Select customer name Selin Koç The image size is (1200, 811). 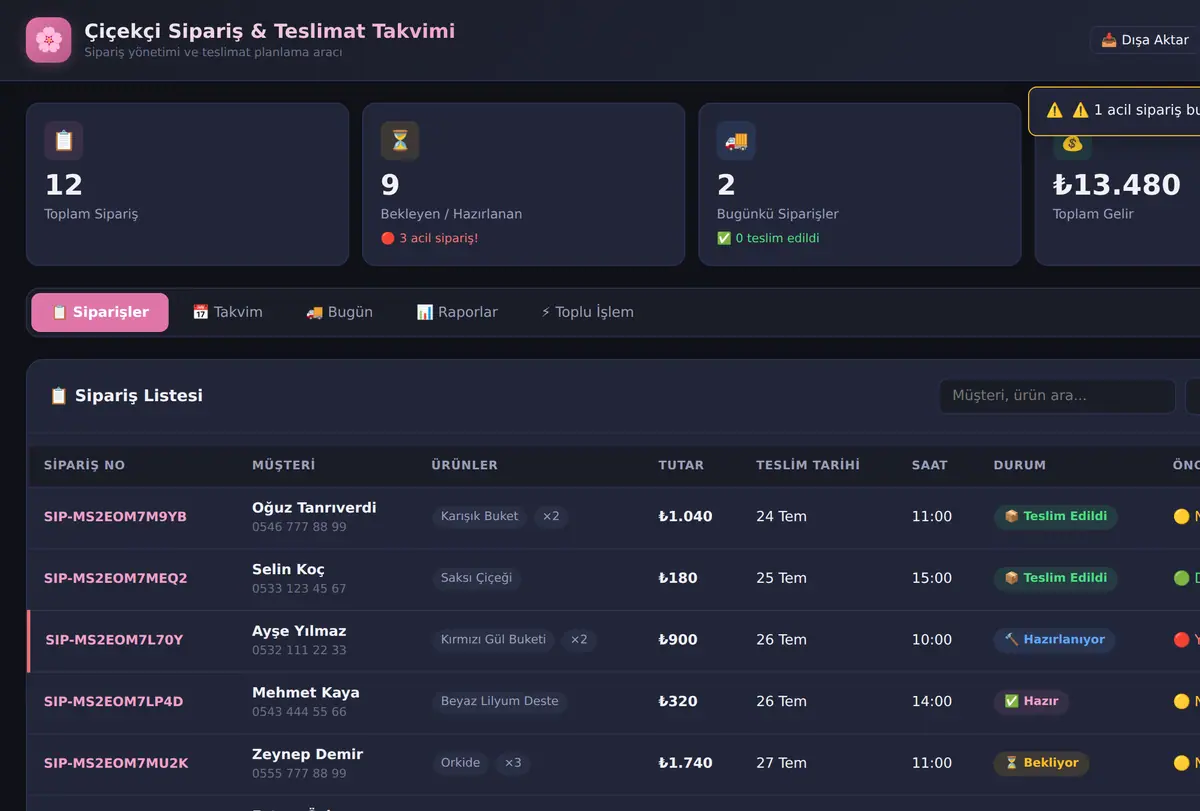coord(288,570)
